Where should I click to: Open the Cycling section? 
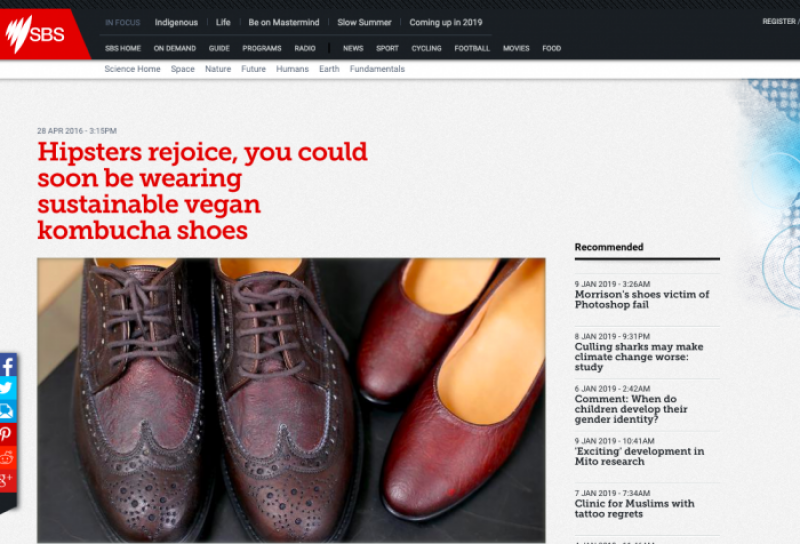click(x=426, y=48)
